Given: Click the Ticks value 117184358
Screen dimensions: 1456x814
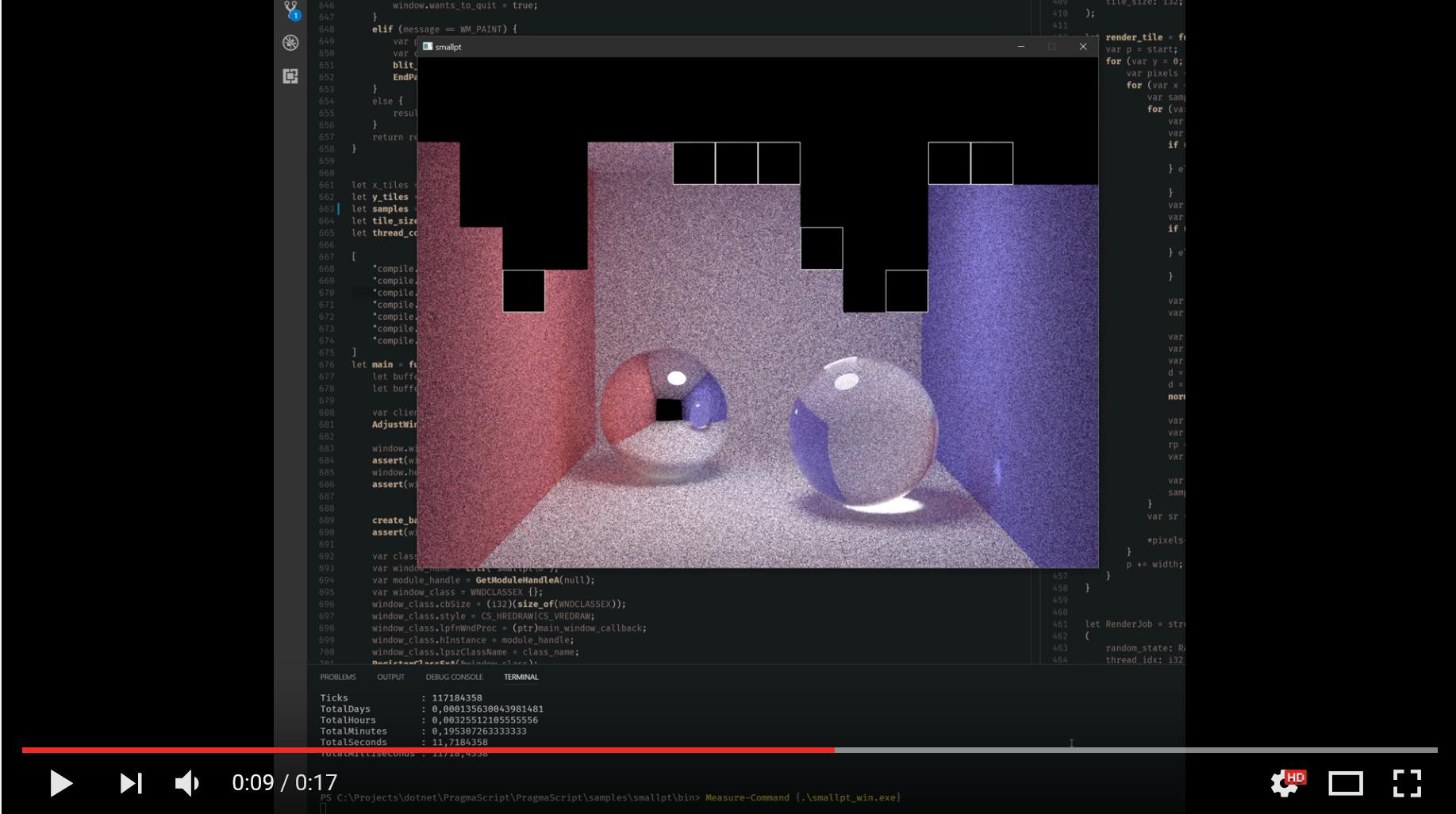Looking at the screenshot, I should pos(457,698).
